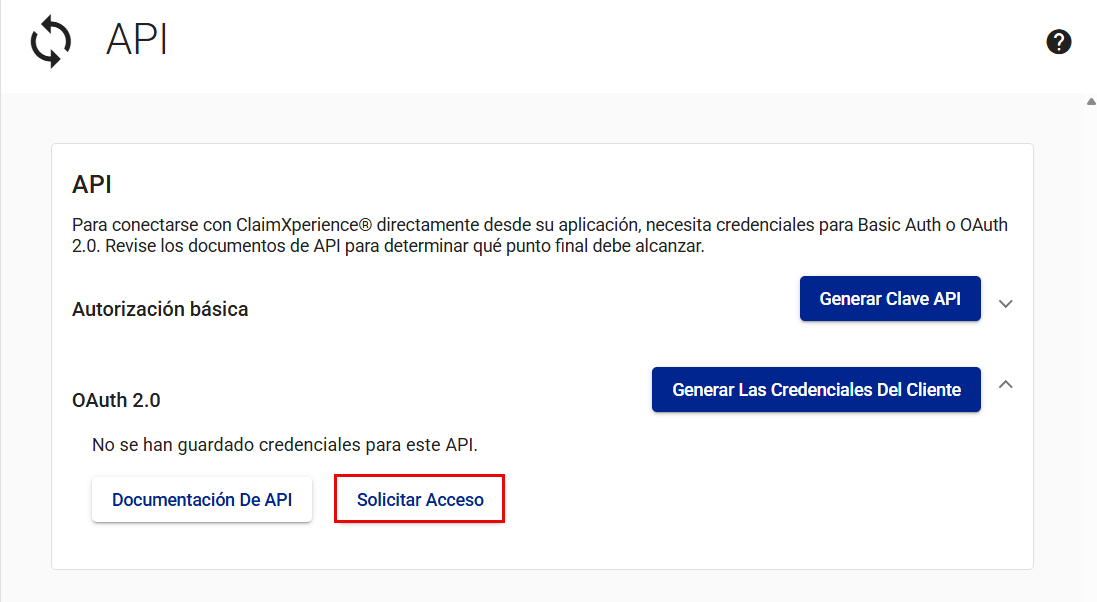The height and width of the screenshot is (602, 1097).
Task: Expand the Autorización básica section chevron
Action: pyautogui.click(x=1005, y=304)
